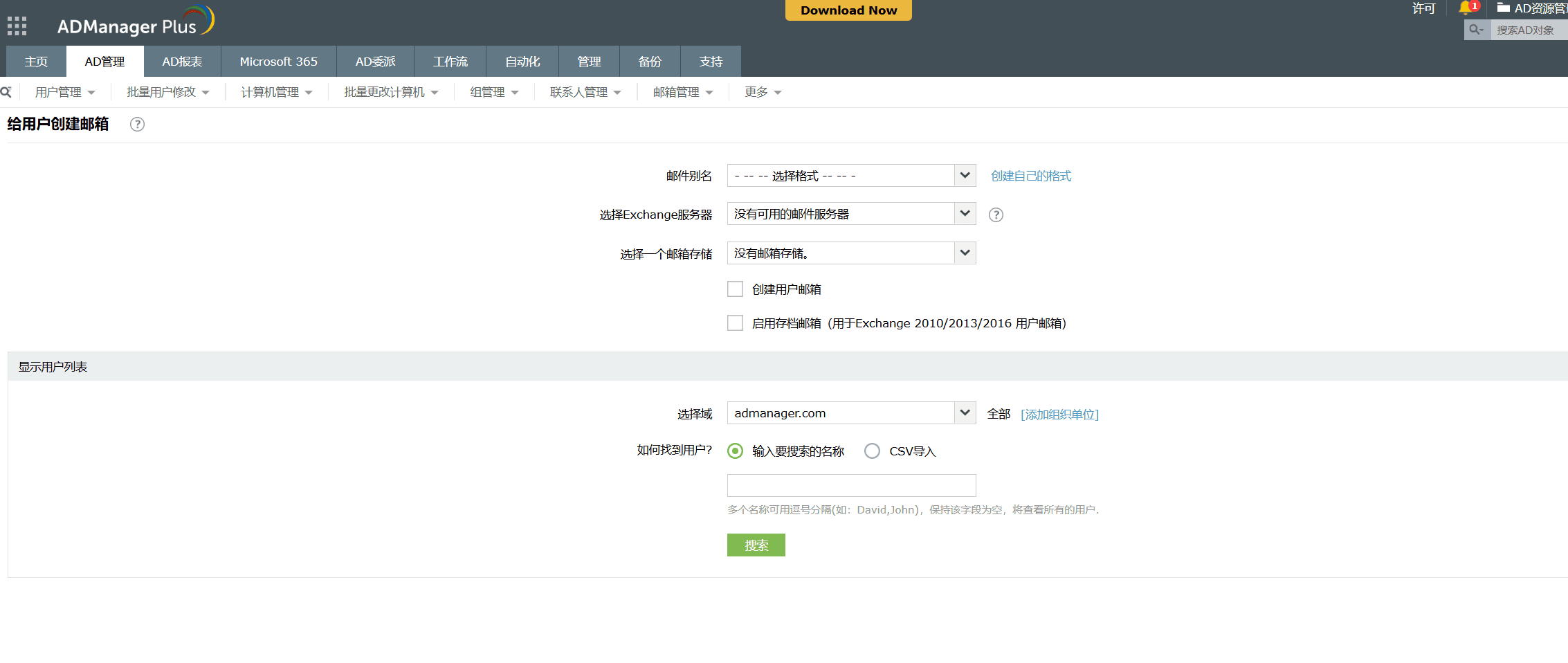Expand the 邮件别名 format dropdown
Screen dimensions: 1568x663
click(x=851, y=176)
